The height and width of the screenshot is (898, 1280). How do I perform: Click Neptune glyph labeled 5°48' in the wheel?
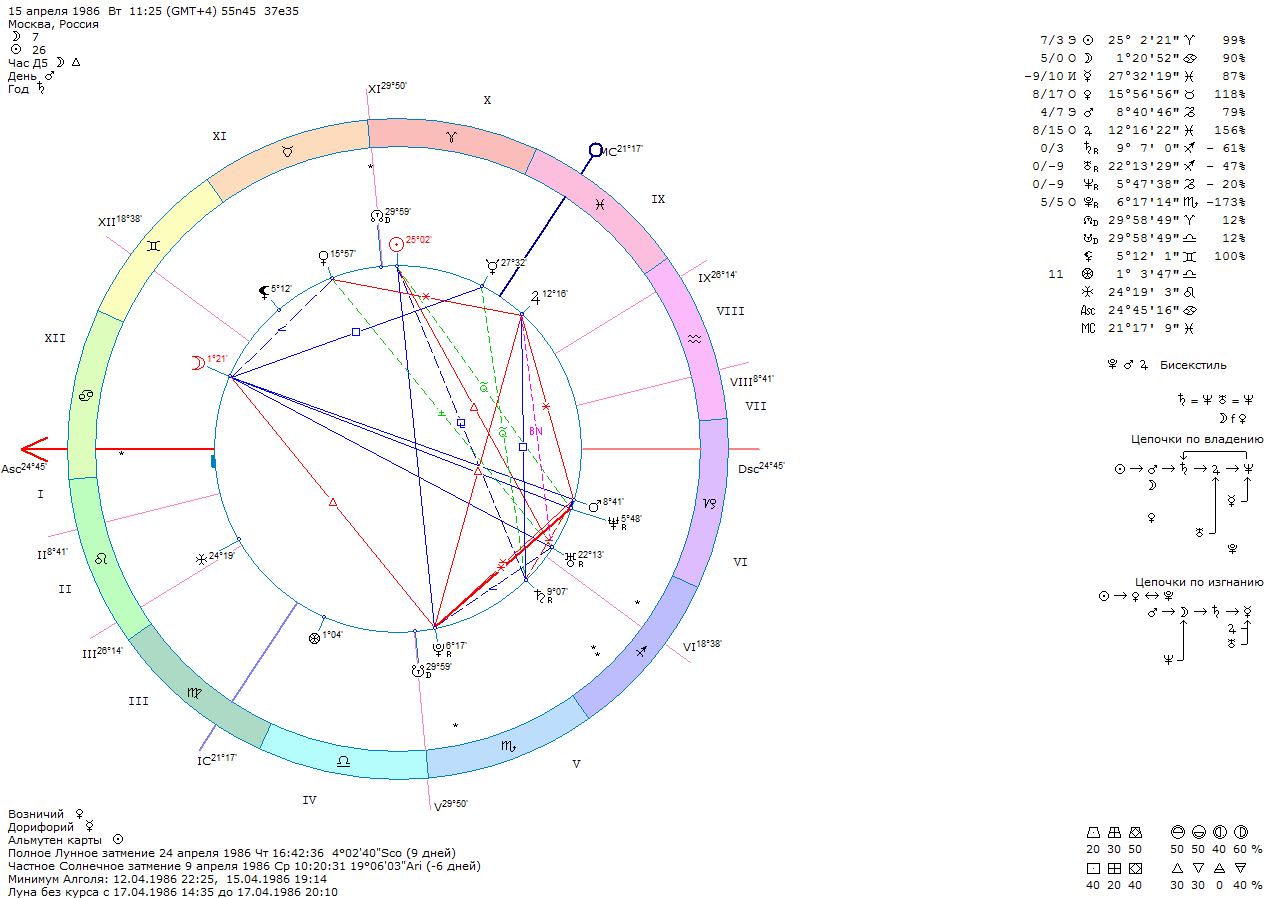612,521
